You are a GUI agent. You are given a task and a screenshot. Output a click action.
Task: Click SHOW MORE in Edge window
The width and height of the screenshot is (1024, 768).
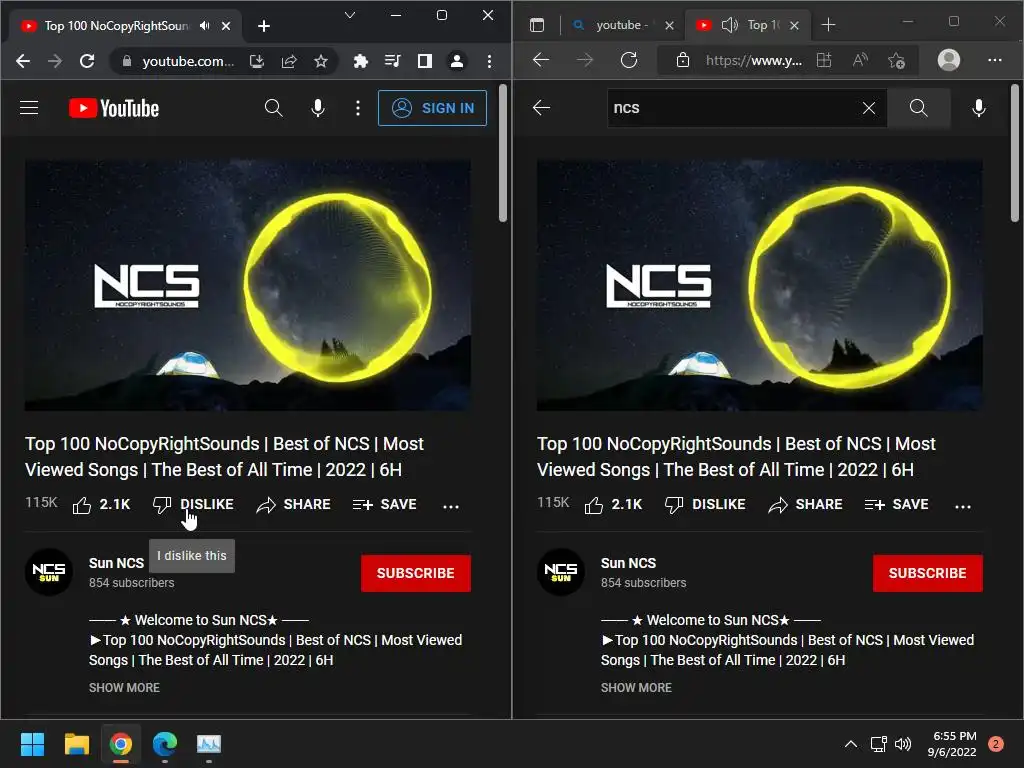click(636, 688)
